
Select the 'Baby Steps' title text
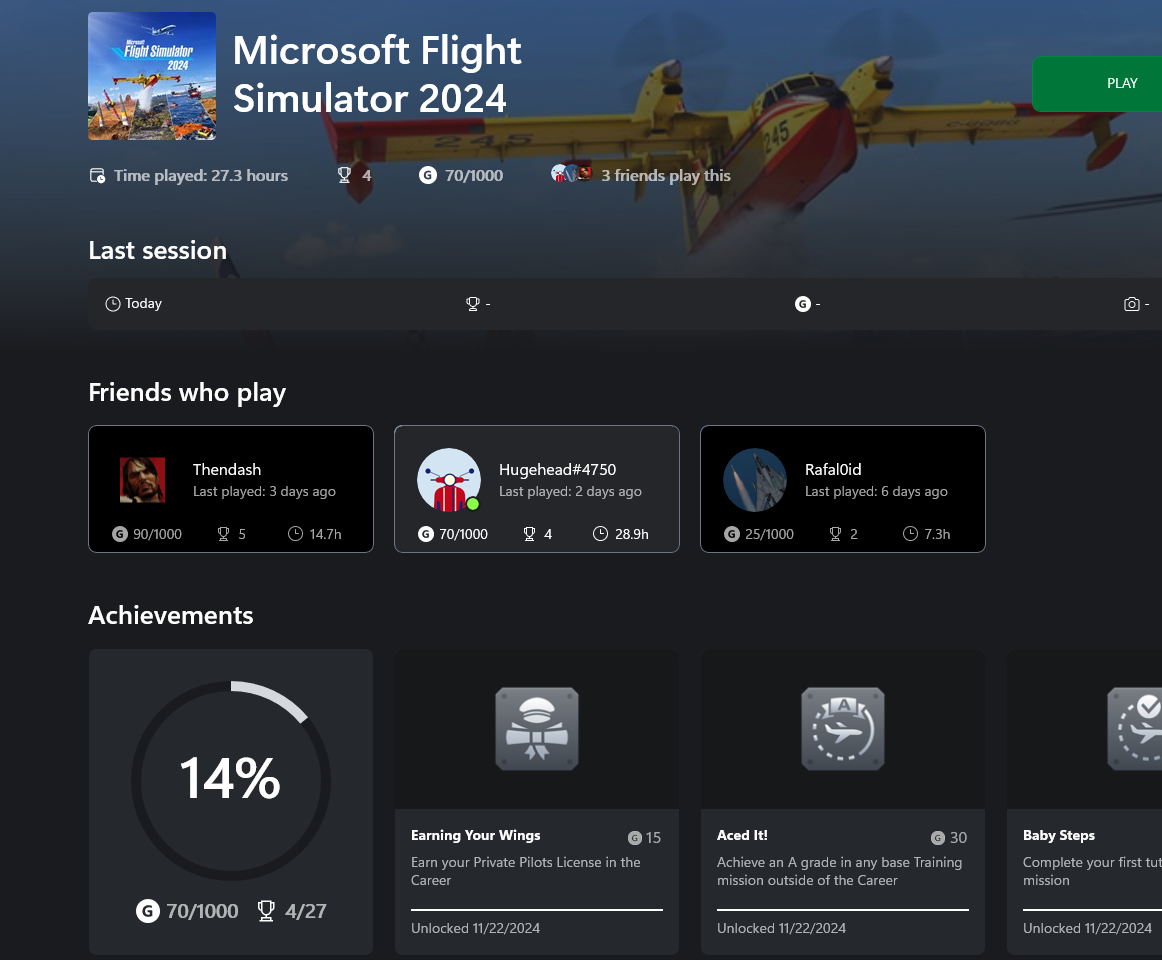pos(1058,835)
